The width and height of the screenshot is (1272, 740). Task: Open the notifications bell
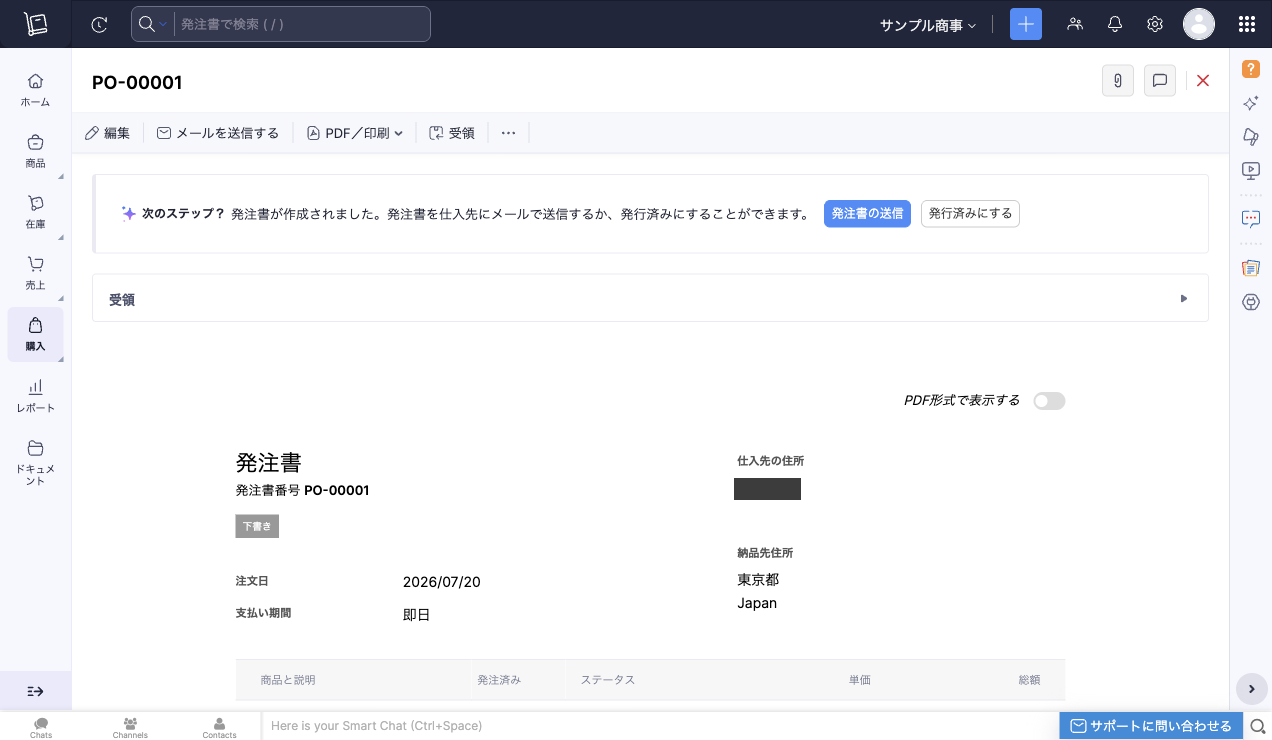[1115, 24]
